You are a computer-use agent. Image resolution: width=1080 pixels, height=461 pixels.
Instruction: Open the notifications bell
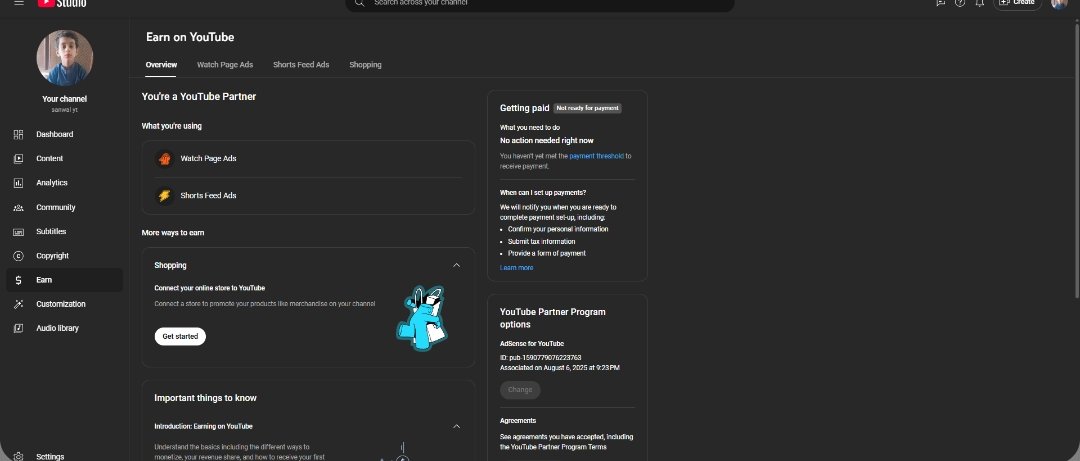(x=979, y=3)
